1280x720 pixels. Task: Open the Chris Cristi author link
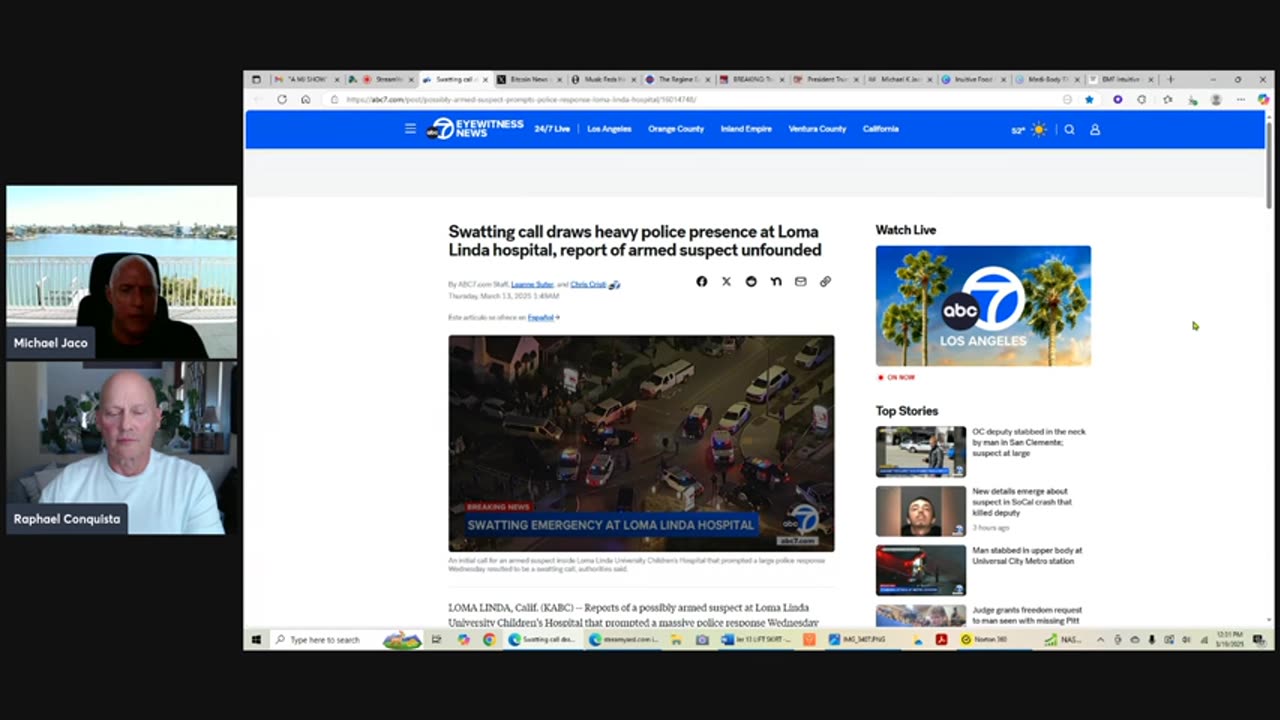click(588, 285)
